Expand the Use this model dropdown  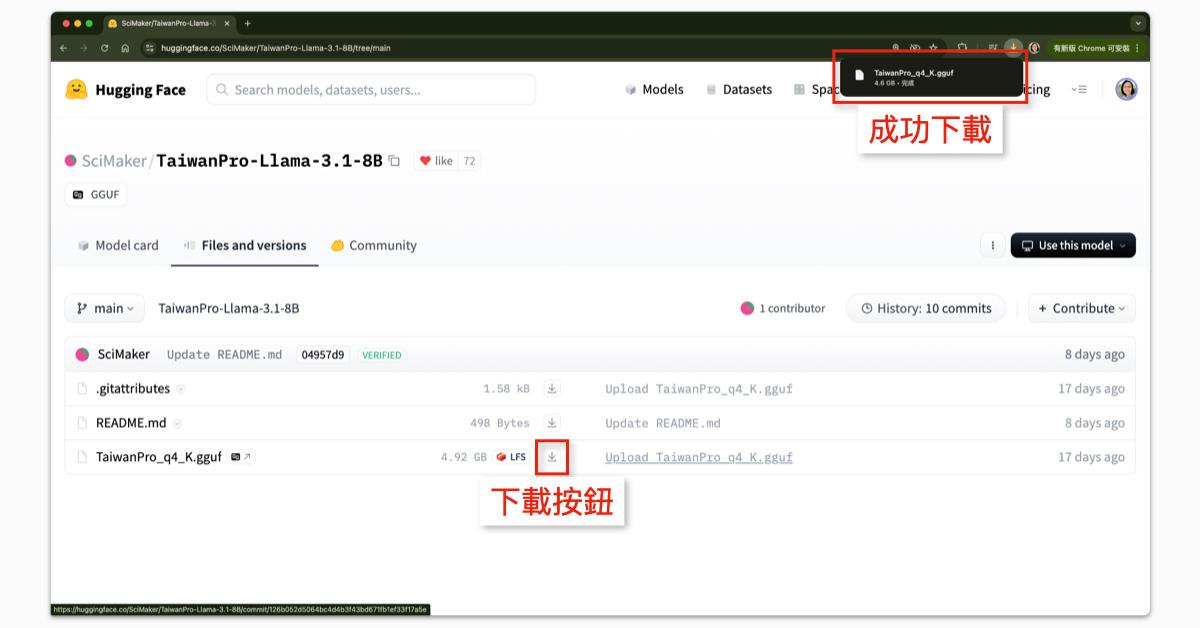(1073, 245)
